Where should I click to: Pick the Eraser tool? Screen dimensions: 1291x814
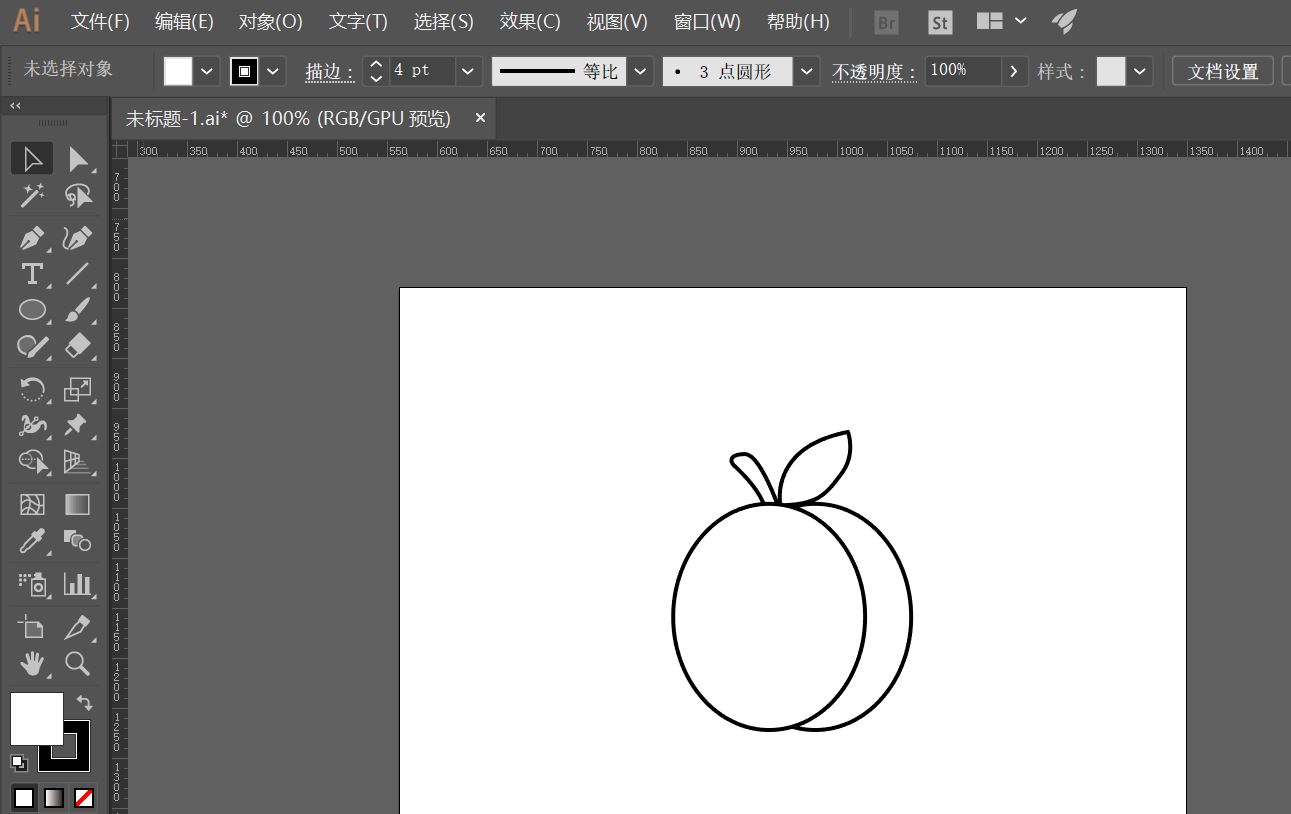click(77, 346)
